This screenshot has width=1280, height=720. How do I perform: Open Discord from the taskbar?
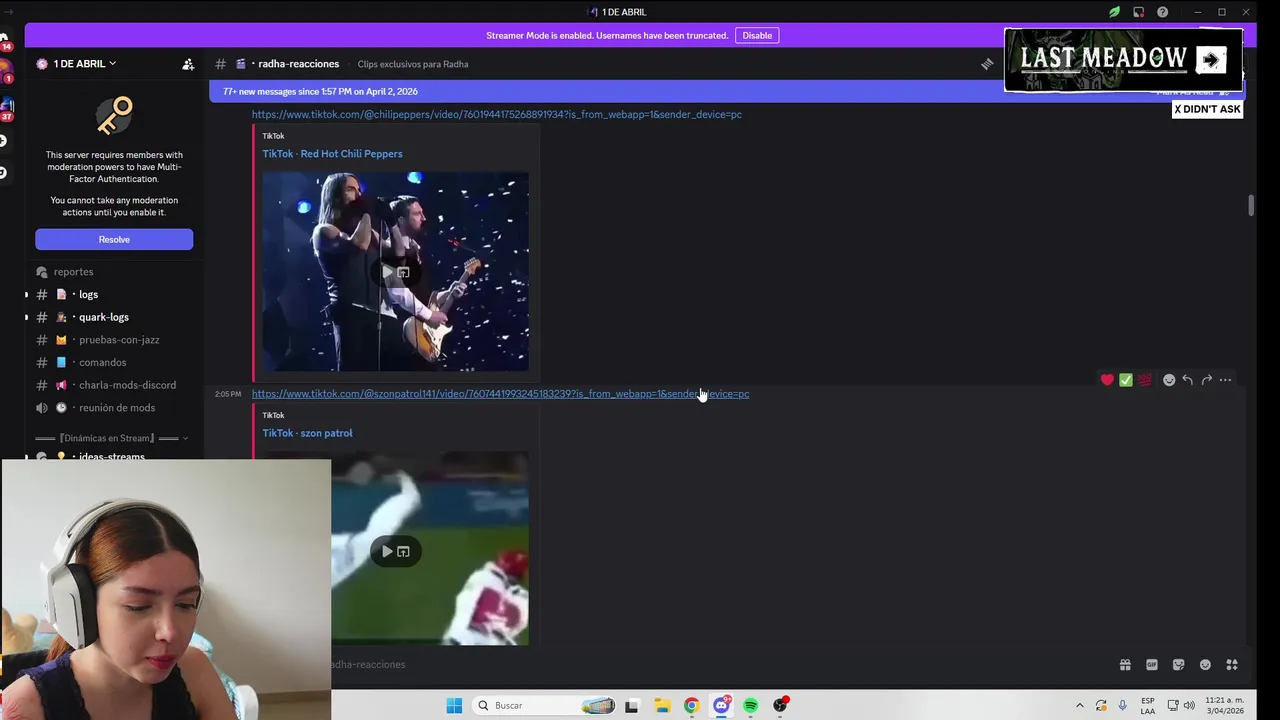pos(721,705)
